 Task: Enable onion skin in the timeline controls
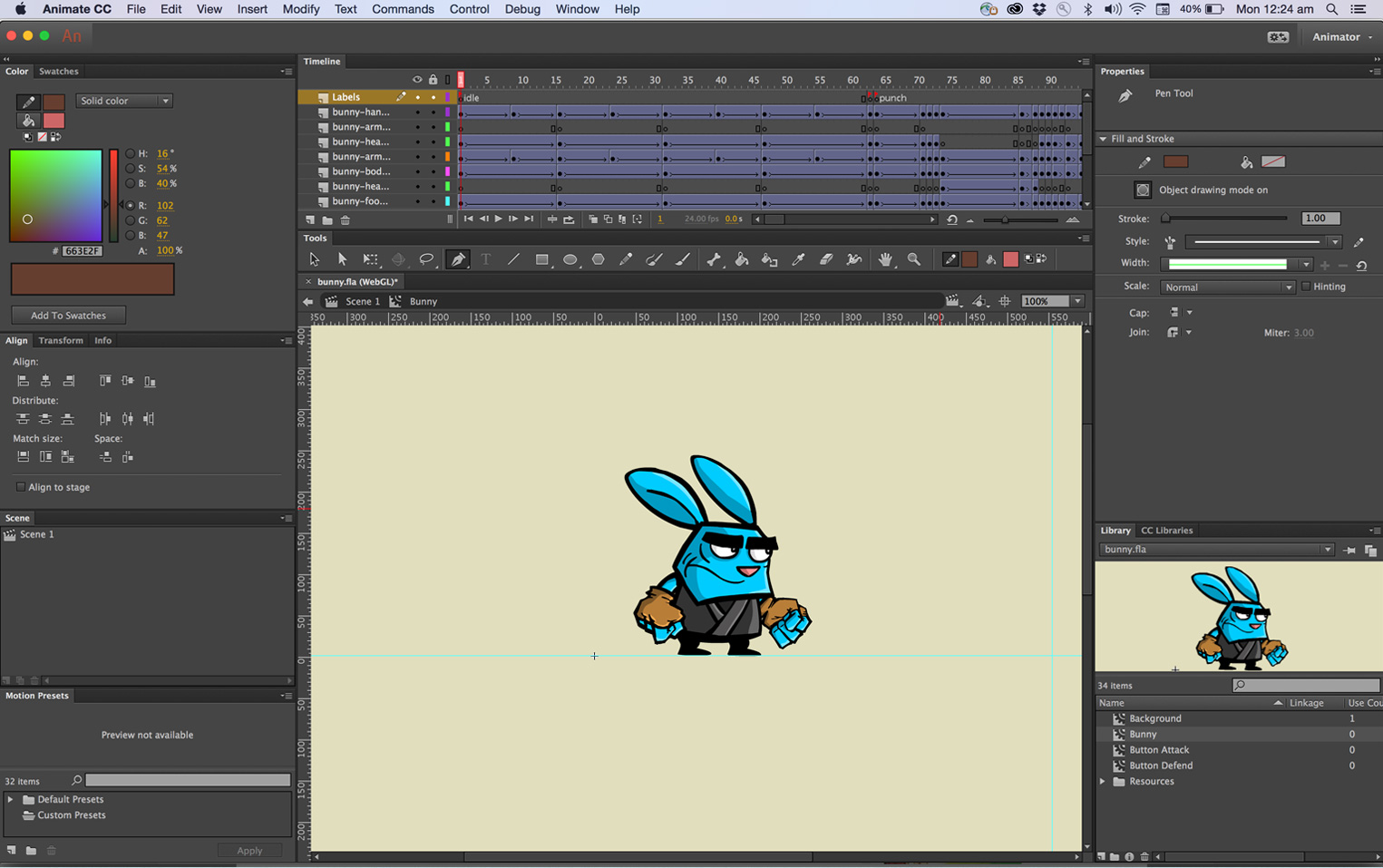(x=594, y=219)
